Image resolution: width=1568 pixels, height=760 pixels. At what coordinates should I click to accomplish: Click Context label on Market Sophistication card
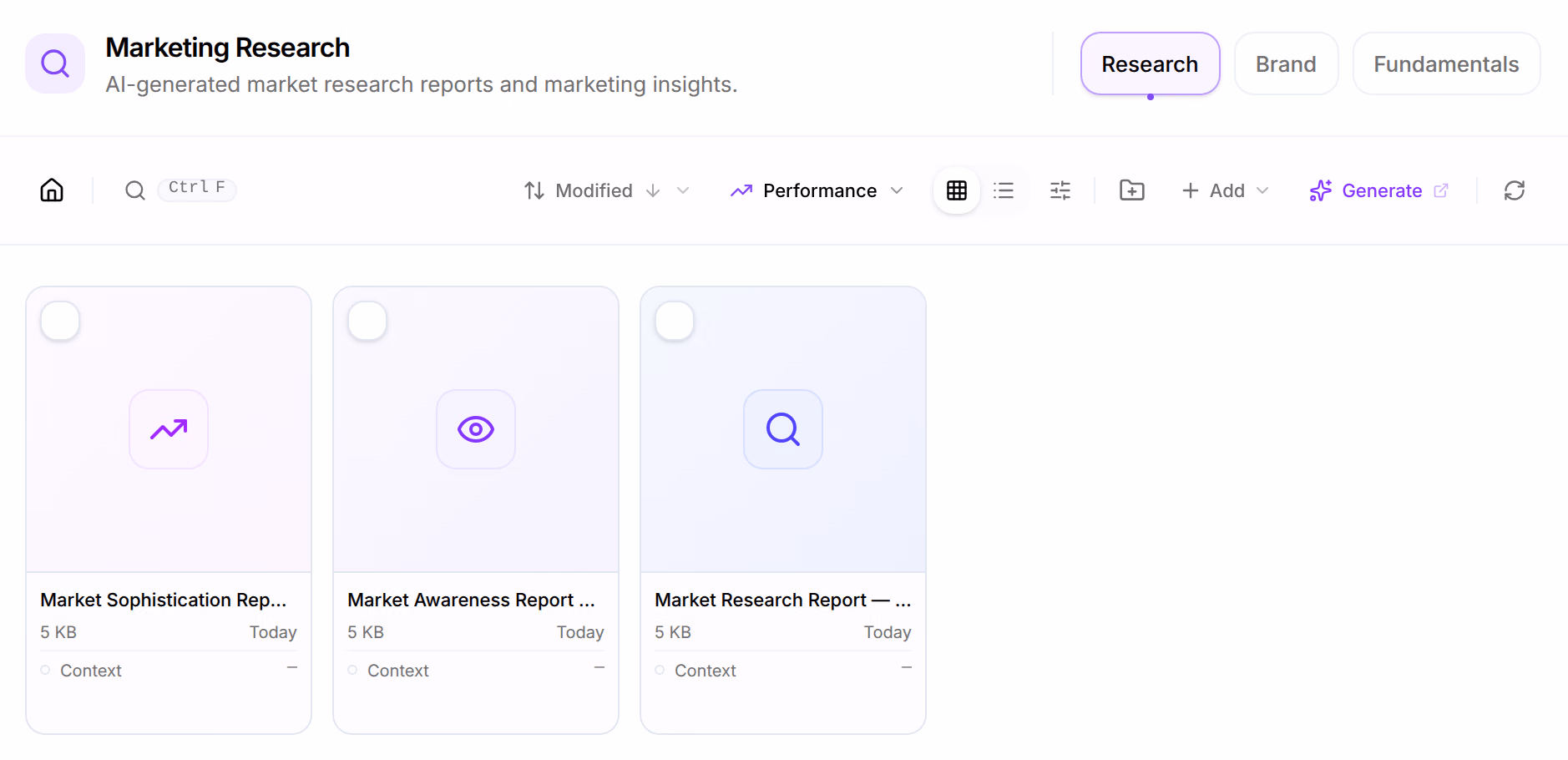tap(91, 671)
